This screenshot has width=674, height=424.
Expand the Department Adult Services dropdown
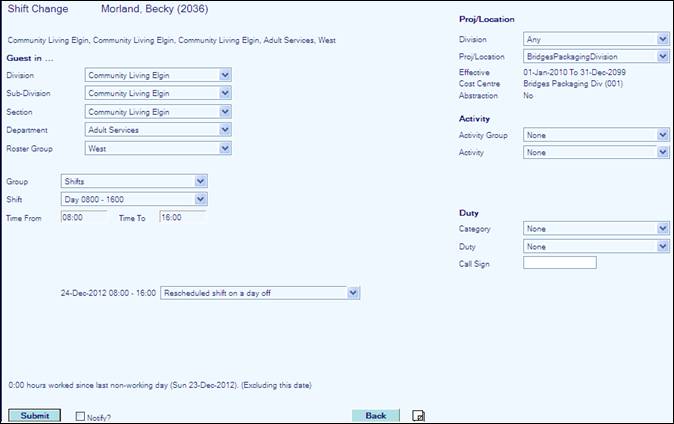coord(158,130)
